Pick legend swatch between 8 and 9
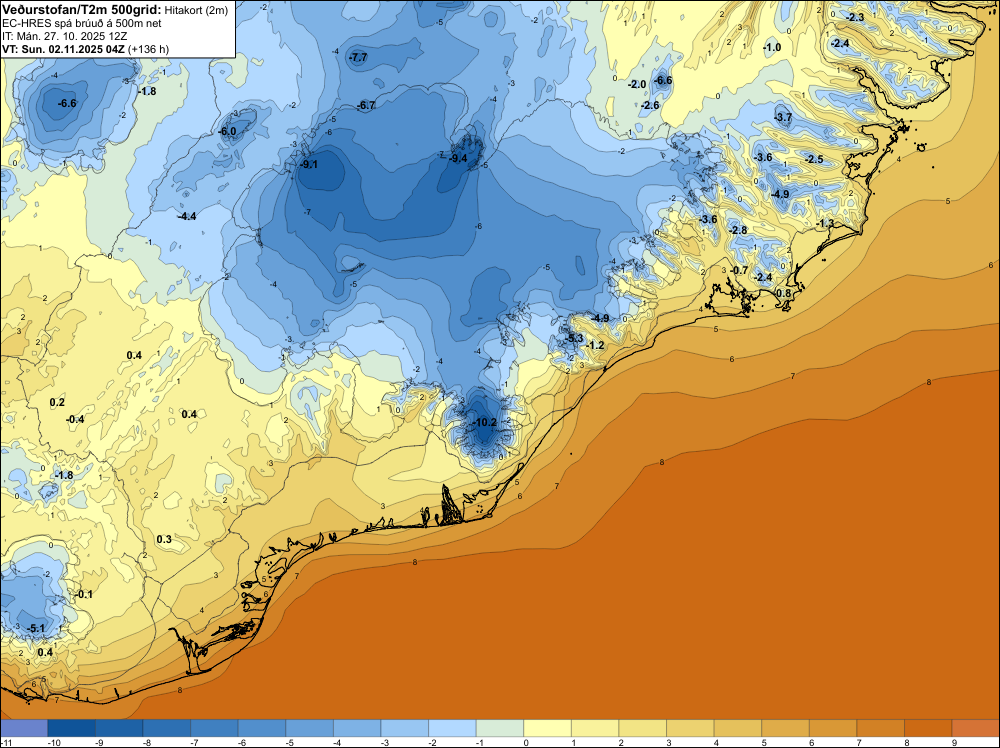1000x748 pixels. click(x=928, y=728)
